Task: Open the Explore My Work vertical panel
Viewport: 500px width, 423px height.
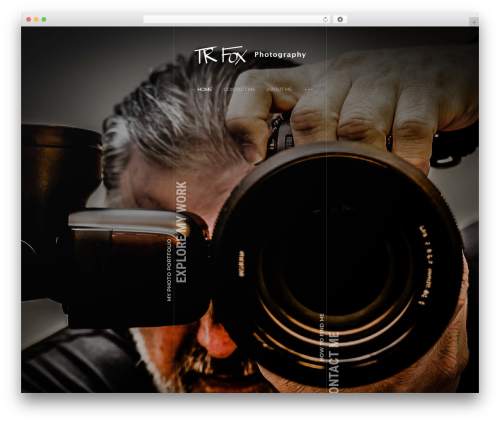Action: (x=181, y=232)
